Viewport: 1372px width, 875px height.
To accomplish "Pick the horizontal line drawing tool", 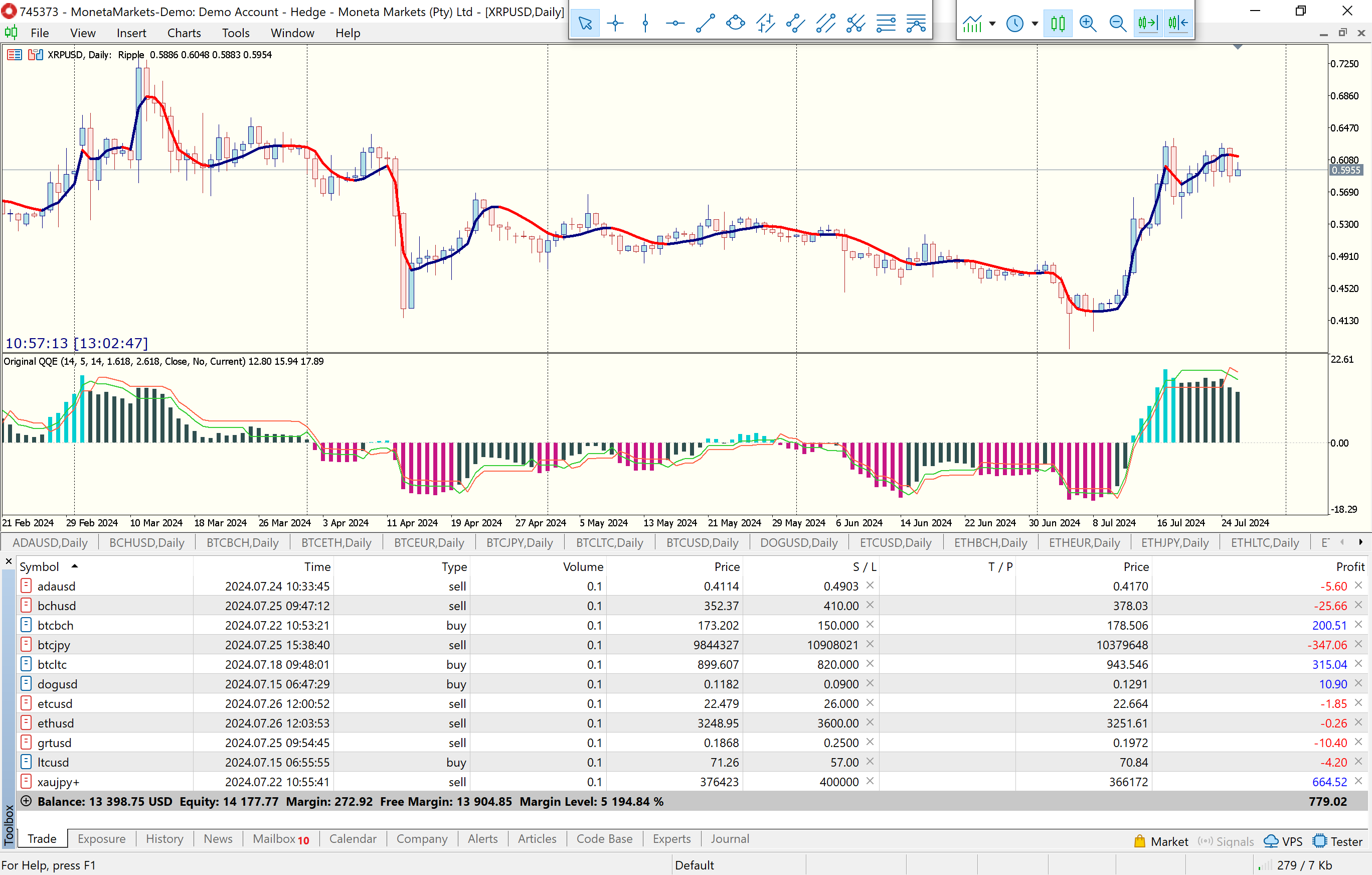I will point(675,24).
